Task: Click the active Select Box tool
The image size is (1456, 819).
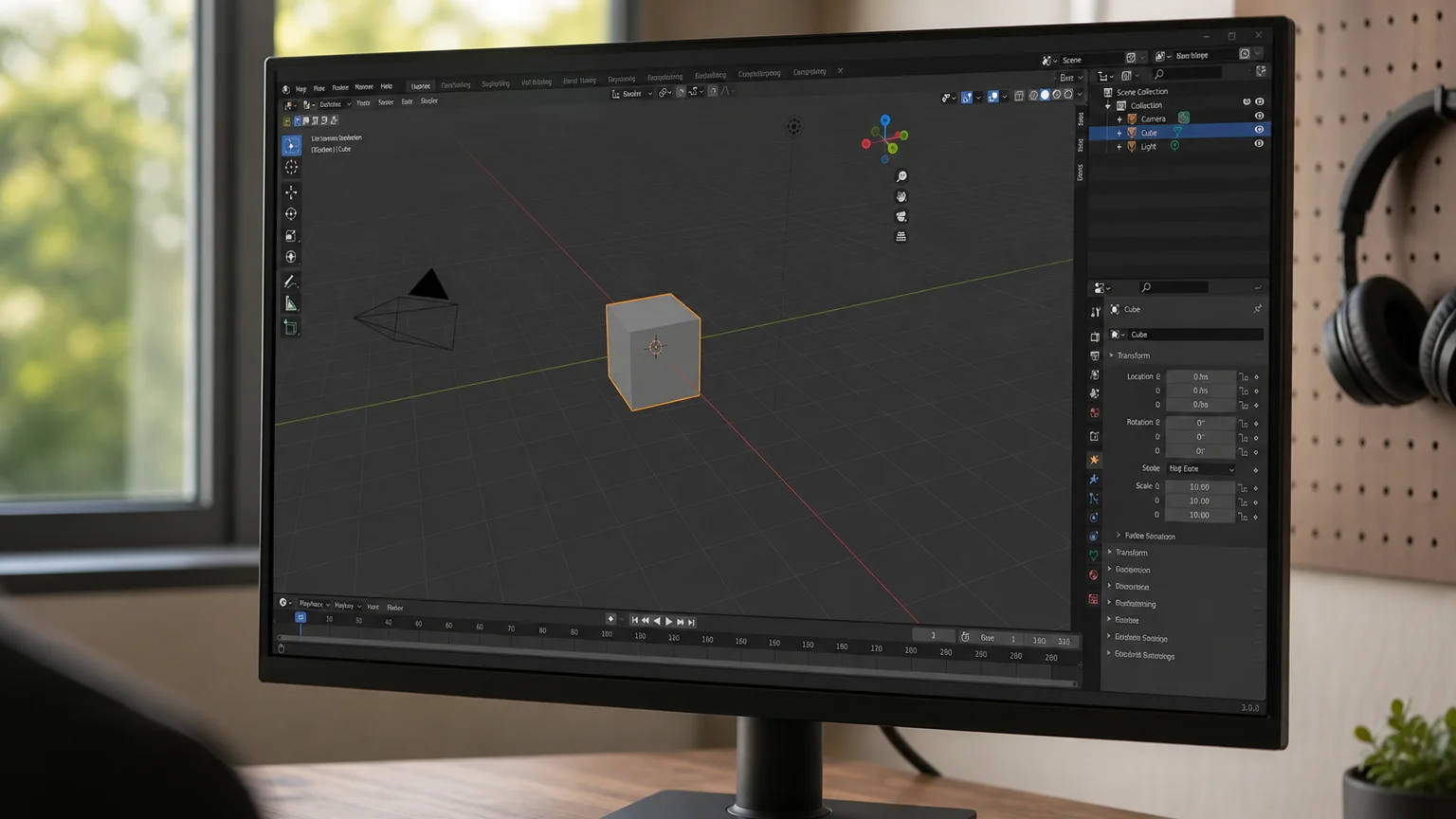Action: coord(291,145)
